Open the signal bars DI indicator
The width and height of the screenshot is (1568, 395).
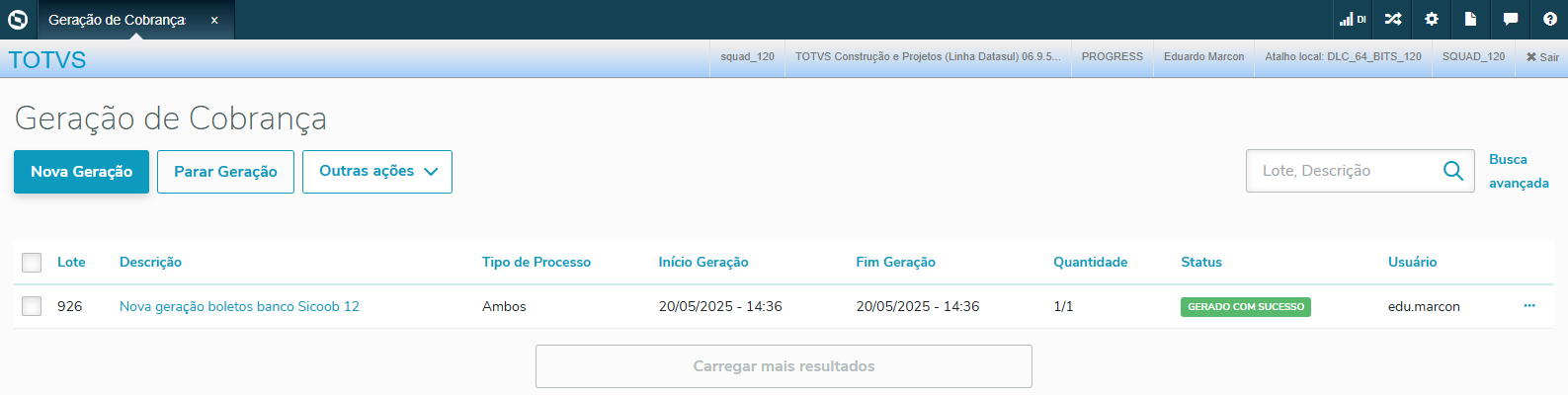pos(1353,19)
